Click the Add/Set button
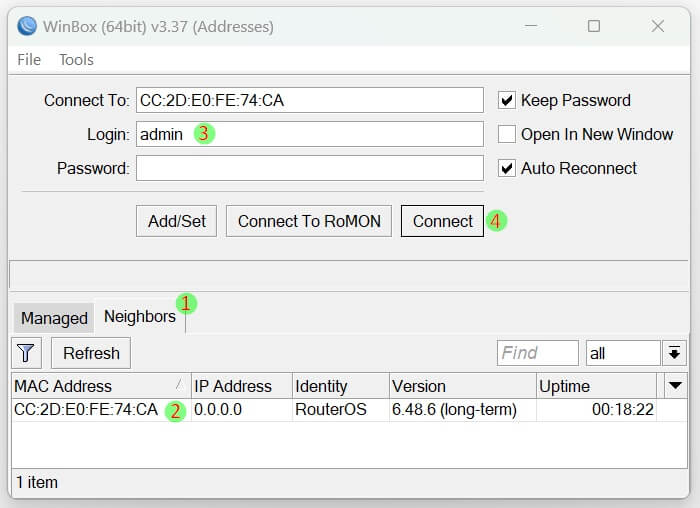700x508 pixels. click(177, 221)
